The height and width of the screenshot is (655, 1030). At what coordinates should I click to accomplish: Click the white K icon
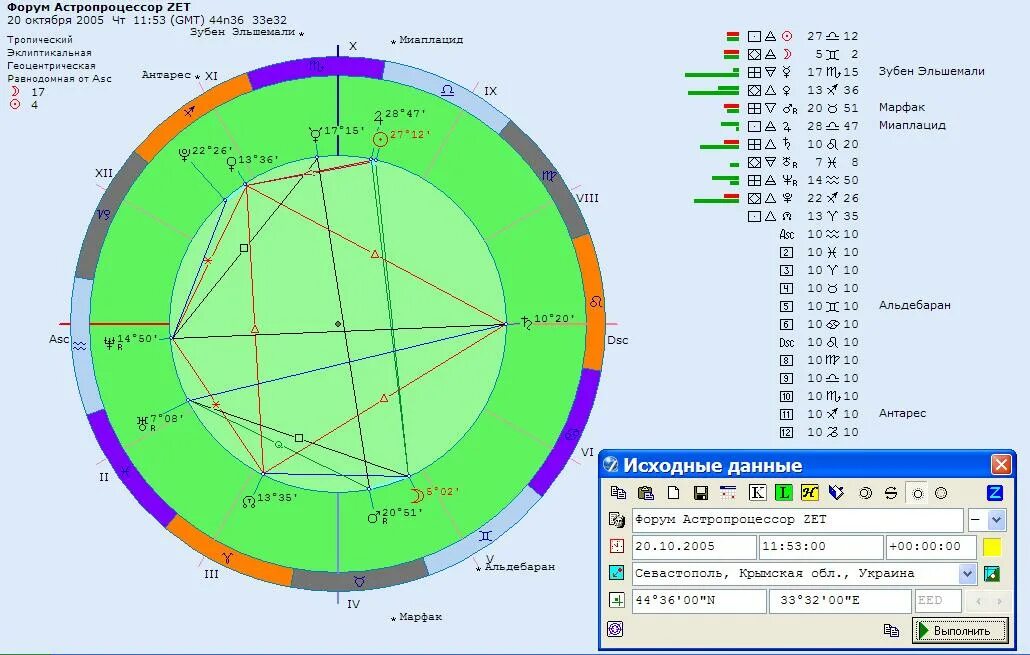click(x=757, y=493)
